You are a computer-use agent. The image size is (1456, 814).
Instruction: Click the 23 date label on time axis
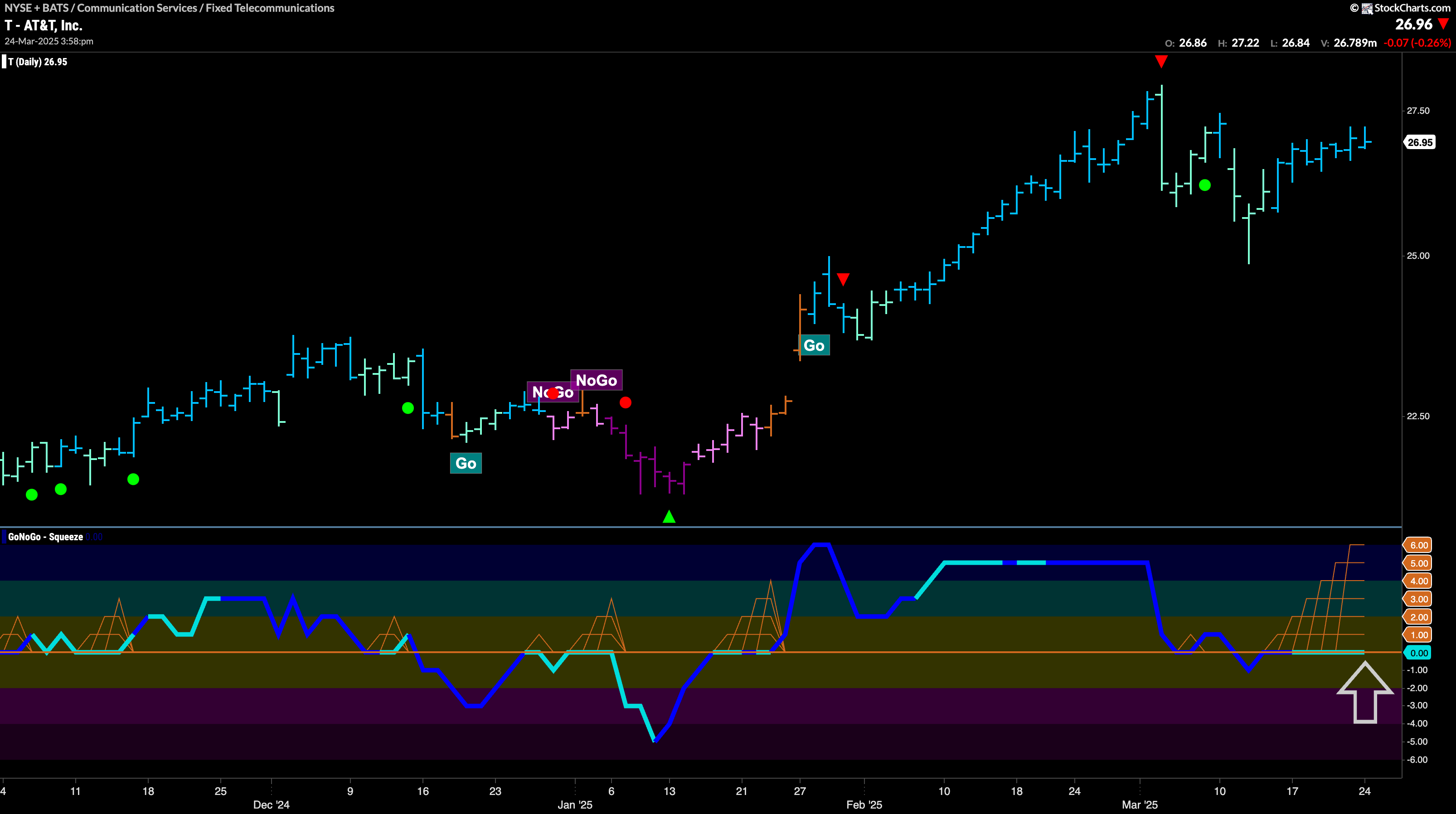click(495, 791)
